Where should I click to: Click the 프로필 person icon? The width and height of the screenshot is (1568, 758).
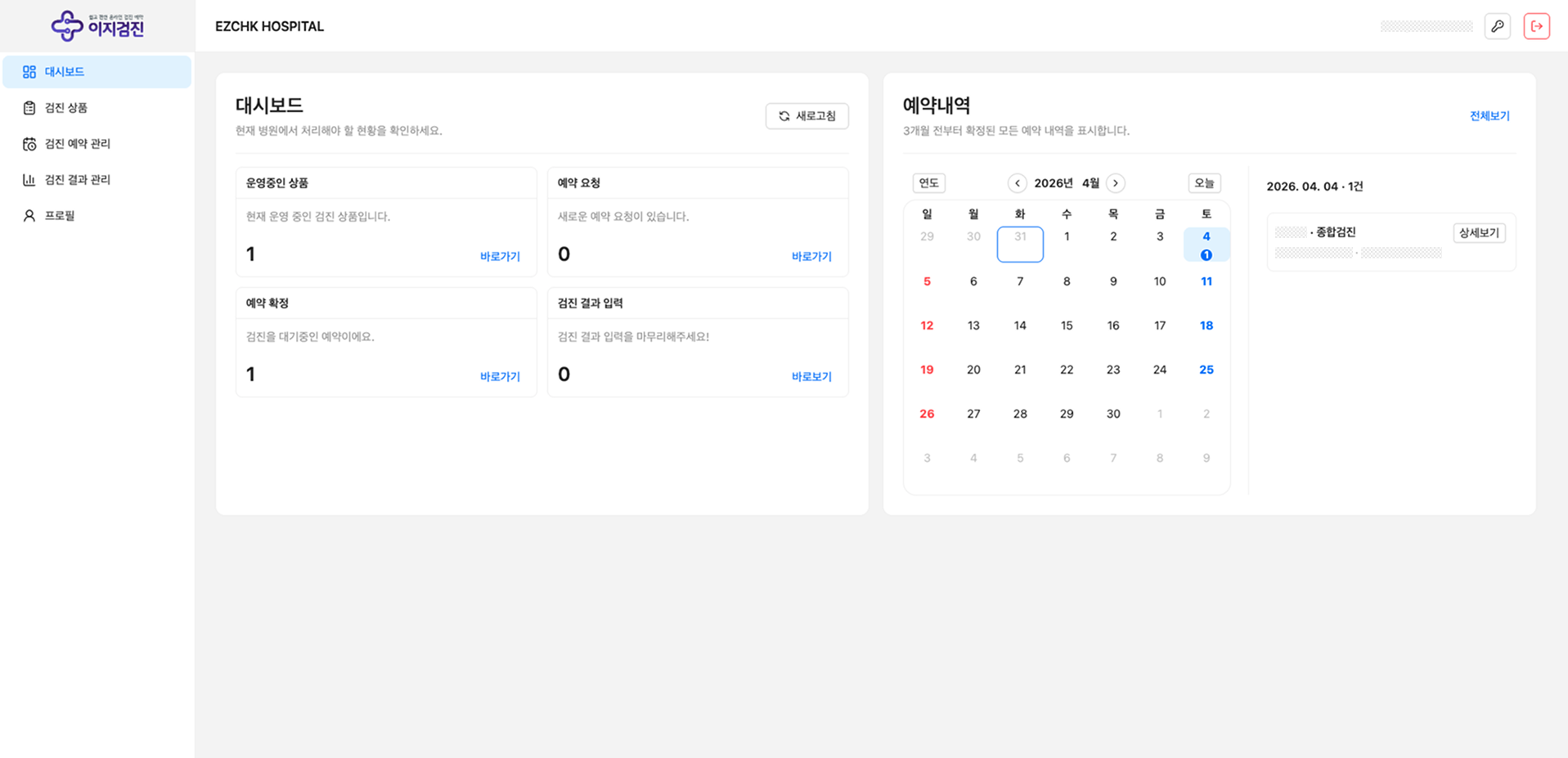click(29, 216)
